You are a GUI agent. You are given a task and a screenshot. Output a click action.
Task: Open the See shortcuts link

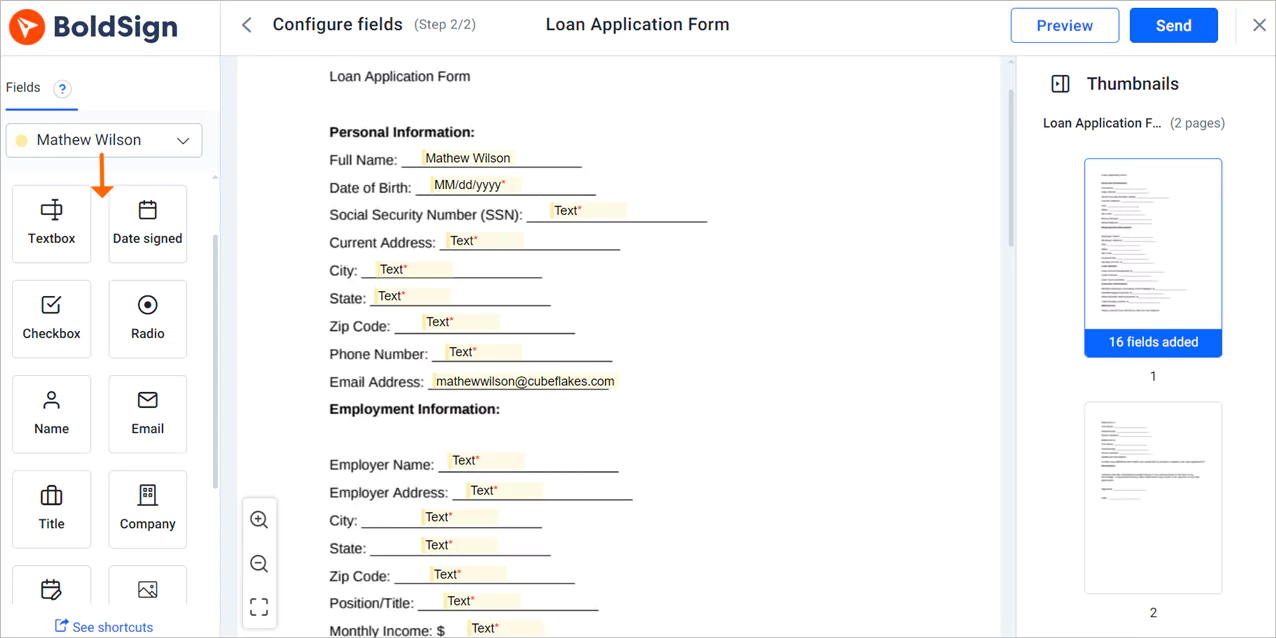pos(104,627)
